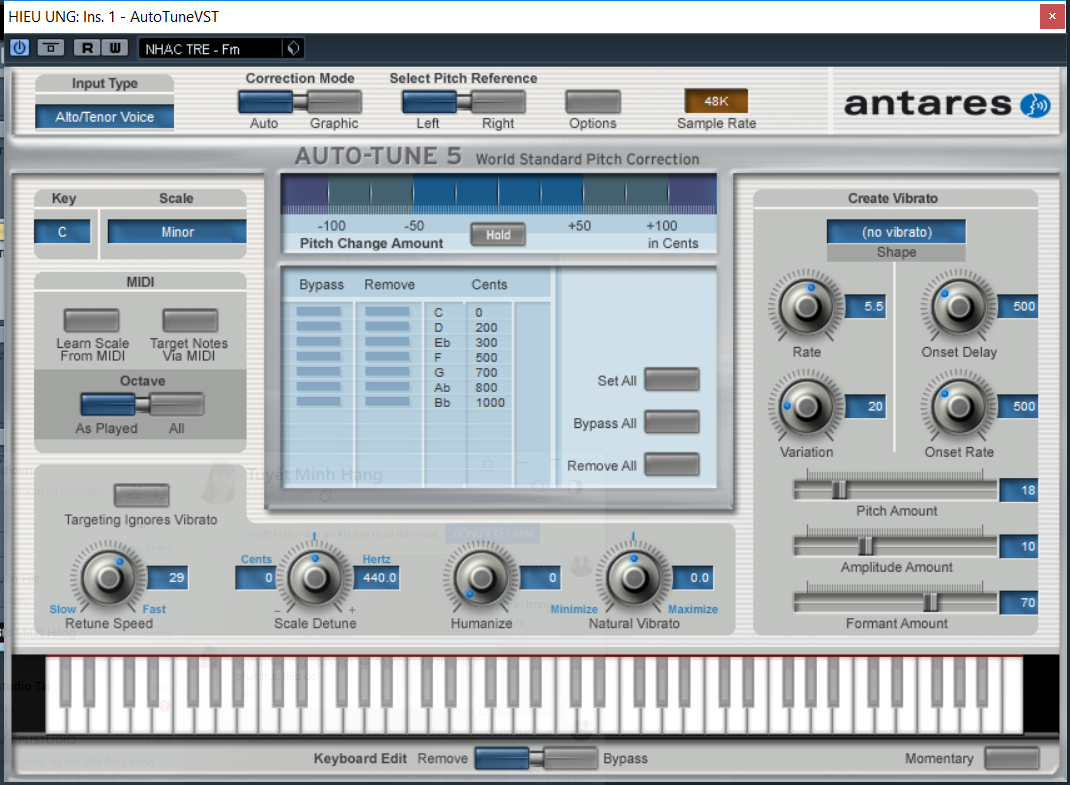
Task: Click the Natural Vibrato knob
Action: [634, 577]
